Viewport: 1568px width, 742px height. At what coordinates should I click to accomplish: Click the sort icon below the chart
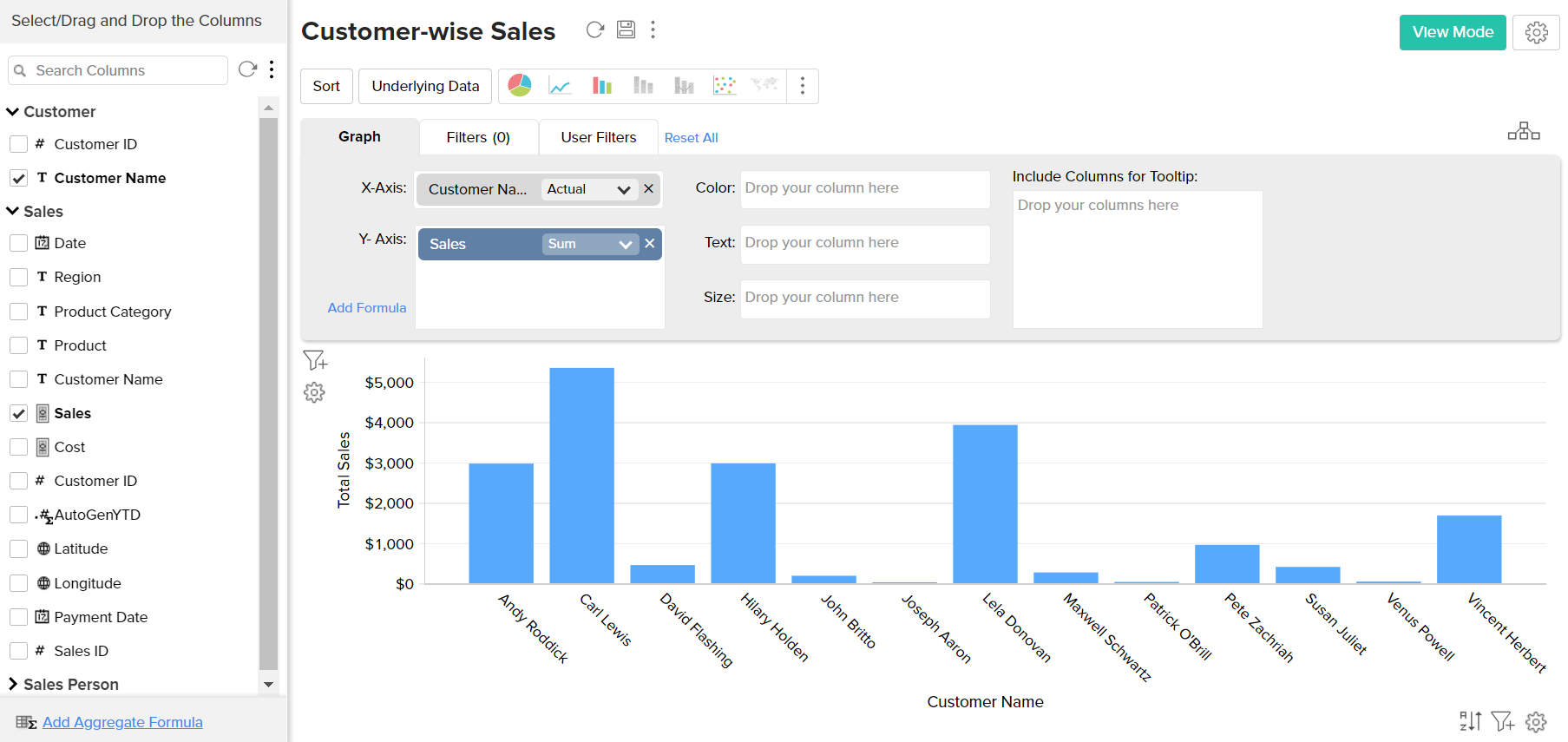coord(1470,721)
